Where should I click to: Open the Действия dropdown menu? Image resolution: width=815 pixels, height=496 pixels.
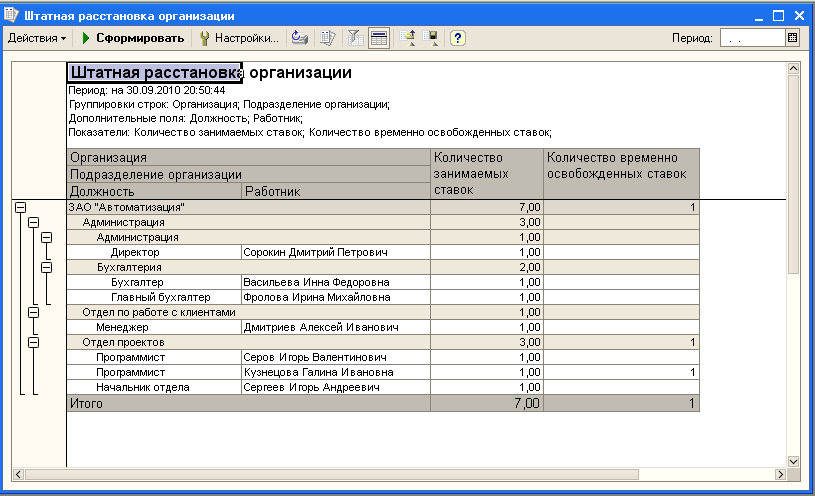click(x=37, y=38)
